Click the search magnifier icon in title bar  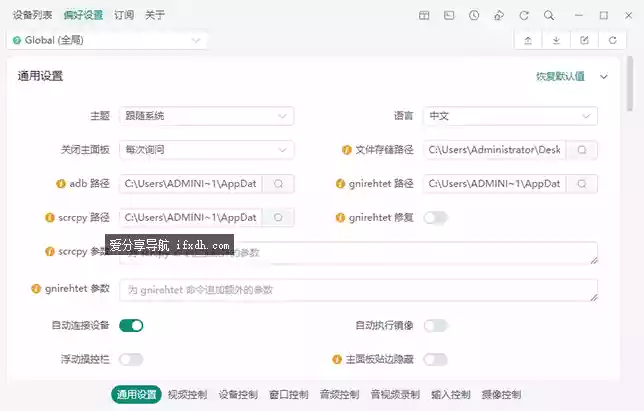click(x=549, y=16)
